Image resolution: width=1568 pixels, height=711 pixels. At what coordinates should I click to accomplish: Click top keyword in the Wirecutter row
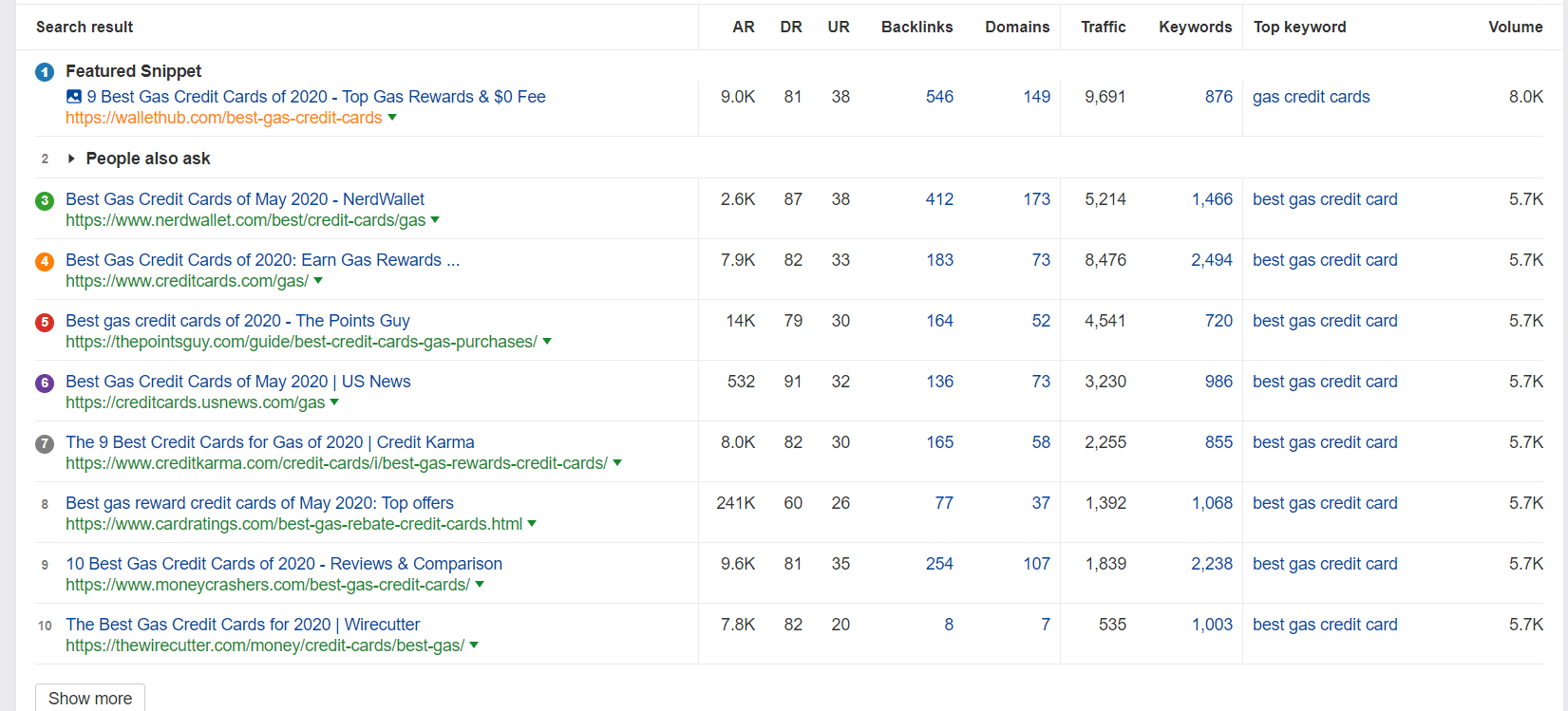tap(1325, 625)
